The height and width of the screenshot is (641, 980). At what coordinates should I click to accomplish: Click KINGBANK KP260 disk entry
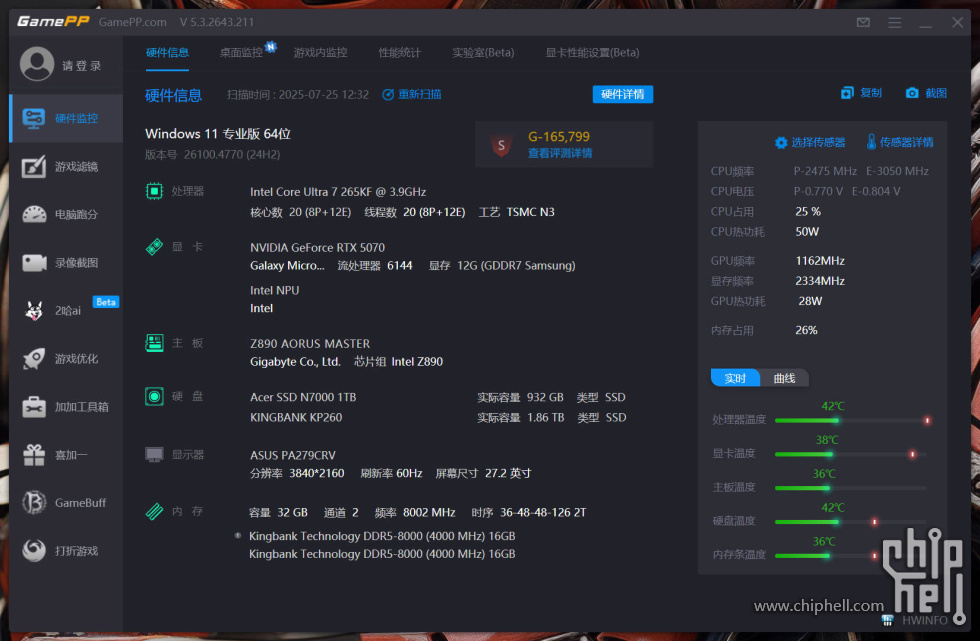tap(296, 417)
